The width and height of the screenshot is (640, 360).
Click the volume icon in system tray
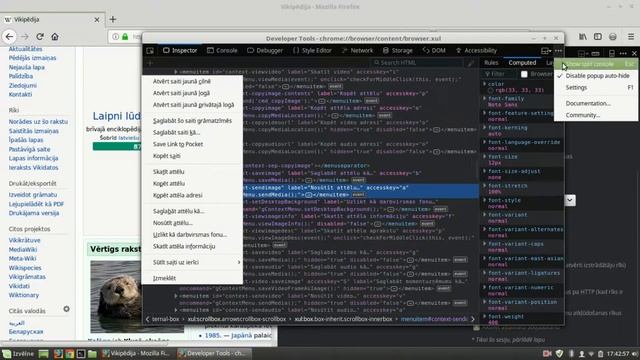635,353
